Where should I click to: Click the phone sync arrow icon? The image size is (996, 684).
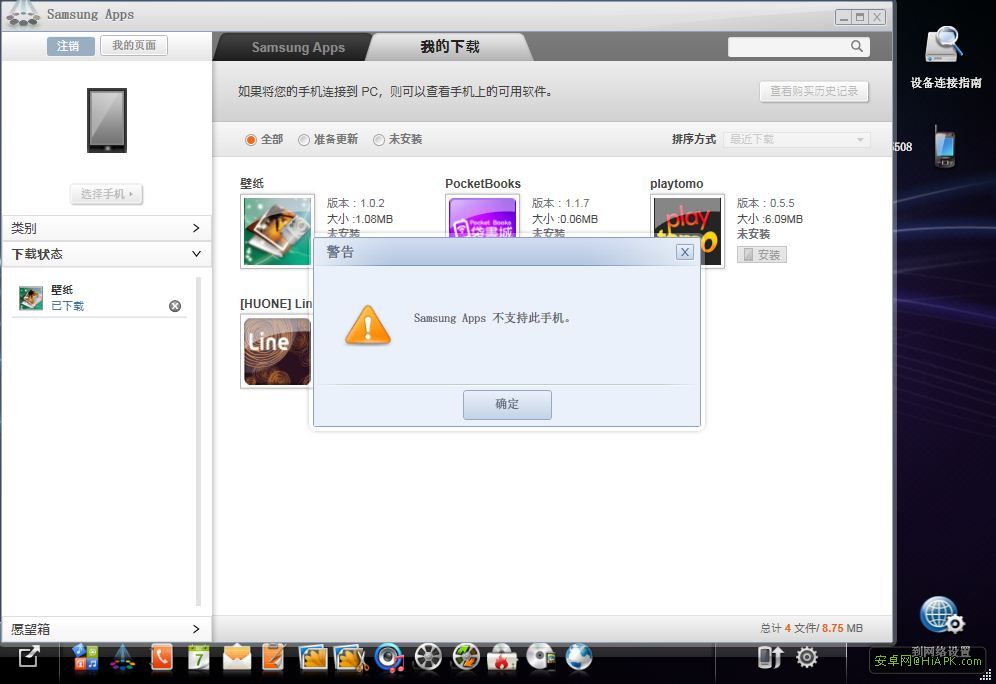(771, 657)
